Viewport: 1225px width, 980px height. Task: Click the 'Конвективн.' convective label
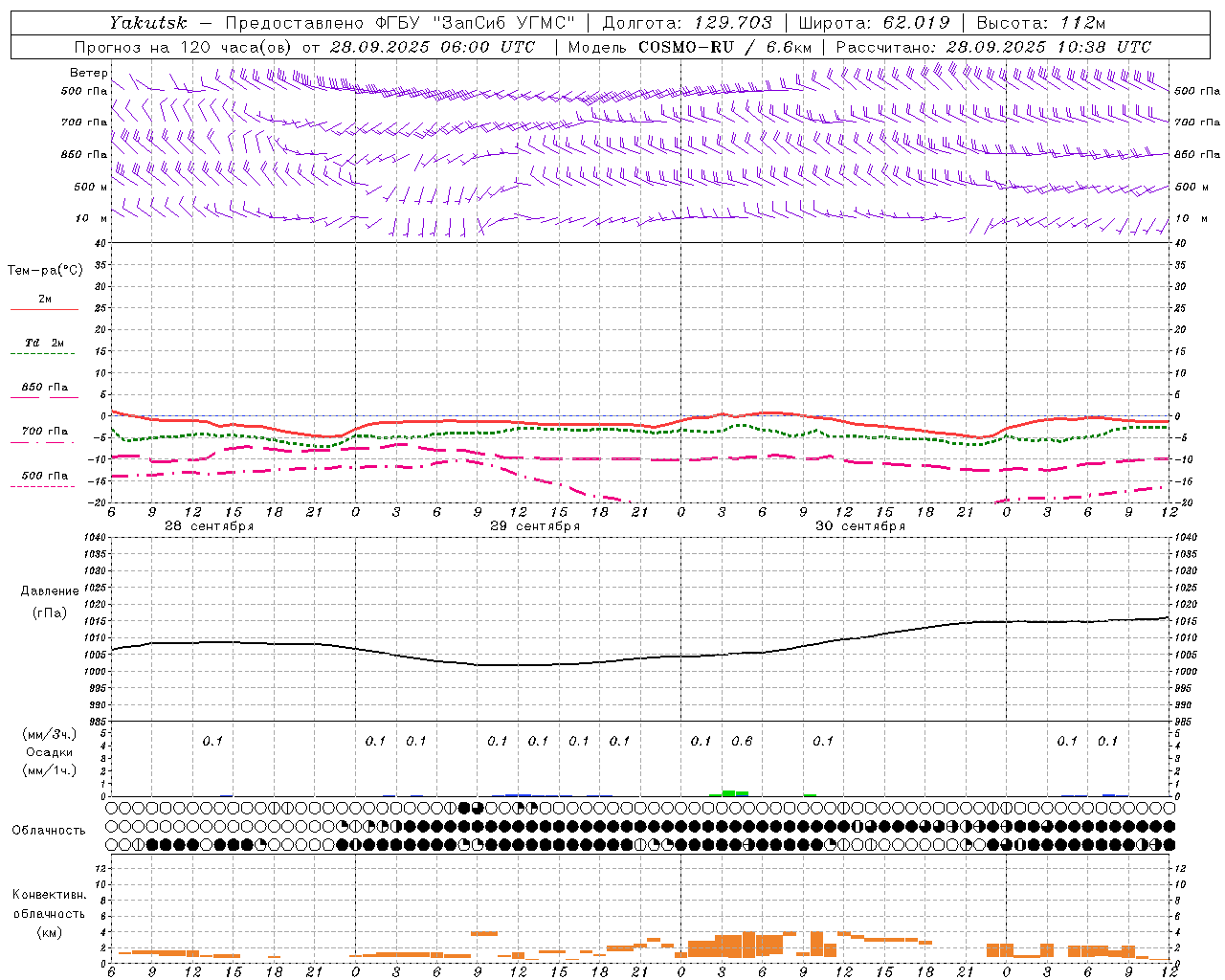49,895
